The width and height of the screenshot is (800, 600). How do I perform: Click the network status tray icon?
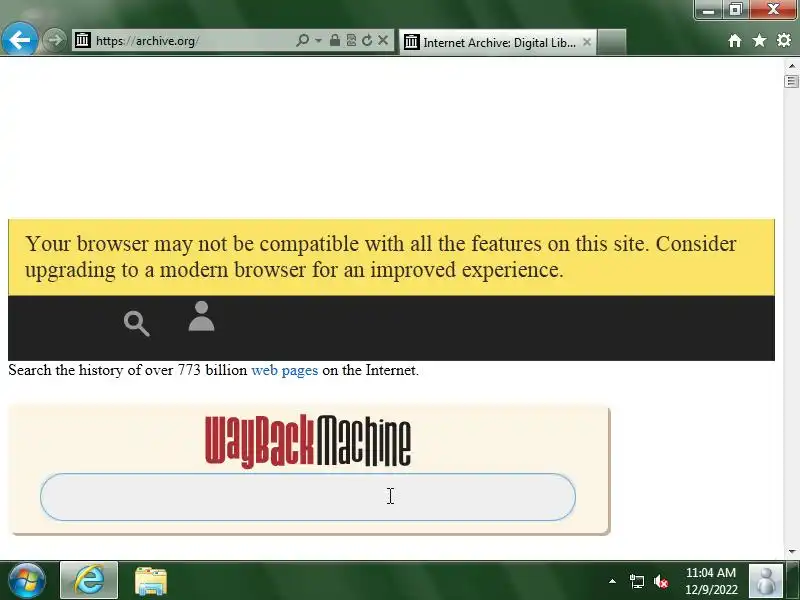point(636,581)
